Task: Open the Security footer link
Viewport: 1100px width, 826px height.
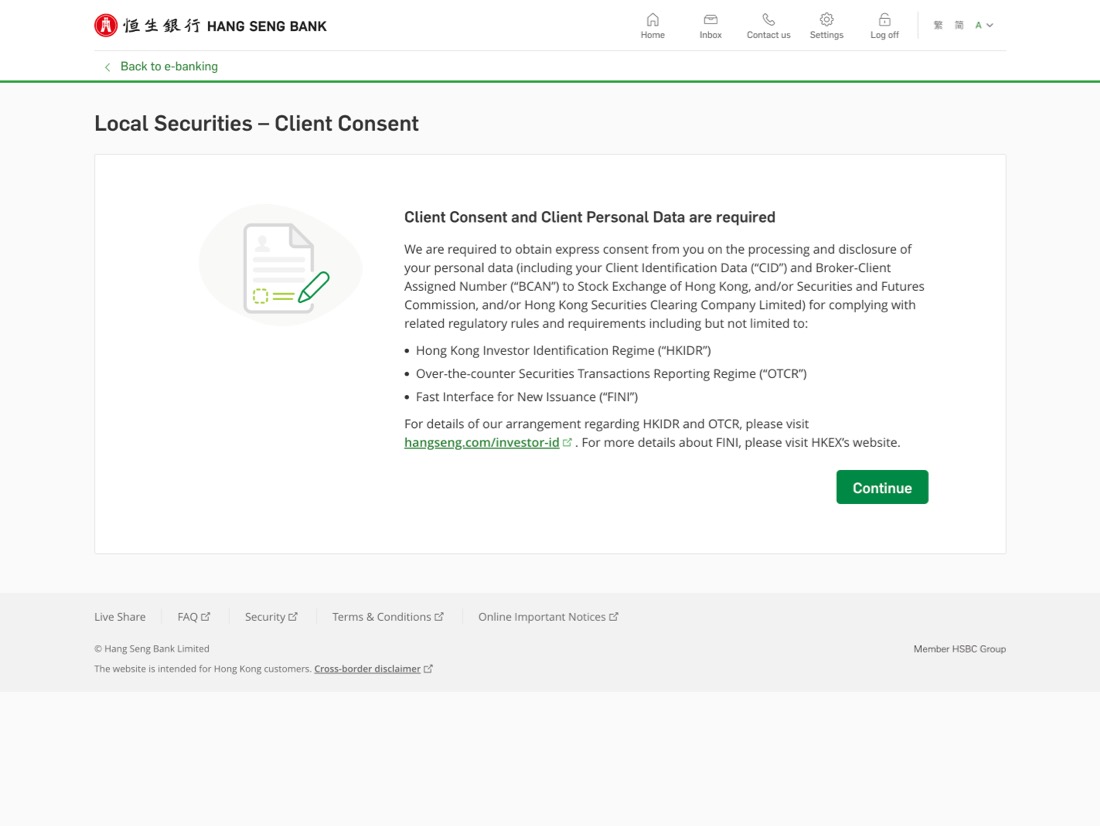Action: (x=271, y=617)
